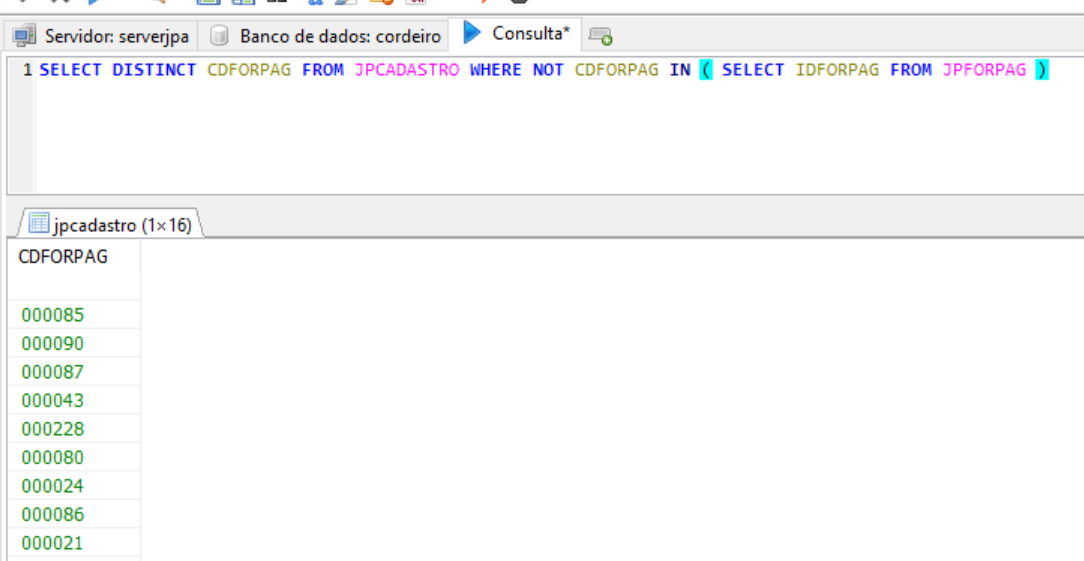Click the highlighted opening parenthesis
Screen dimensions: 1084x561
click(706, 70)
